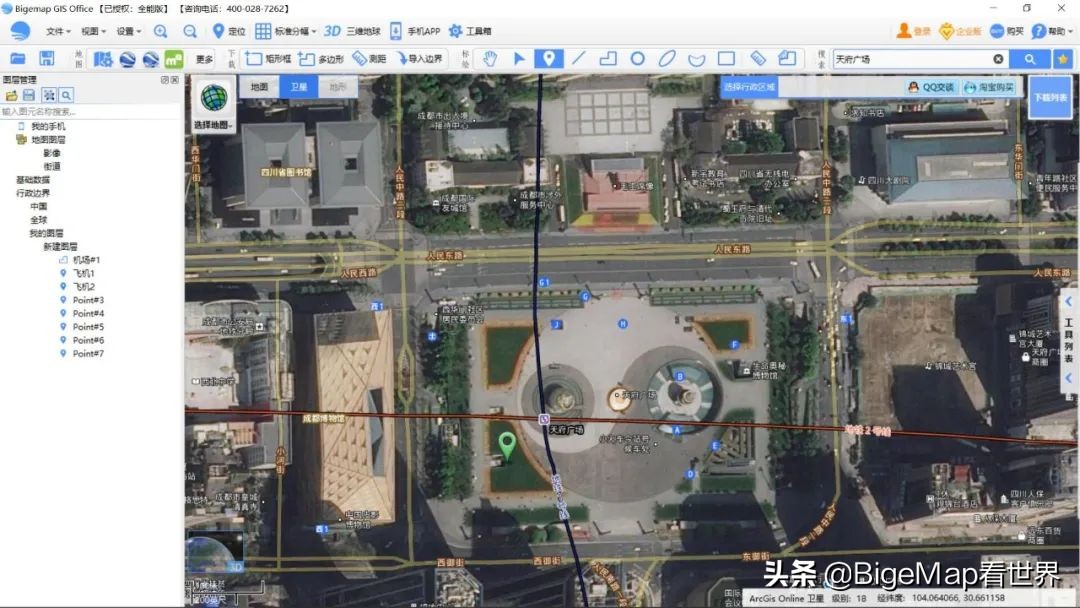Switch to the 地图 map tab
The width and height of the screenshot is (1080, 608).
pyautogui.click(x=259, y=87)
